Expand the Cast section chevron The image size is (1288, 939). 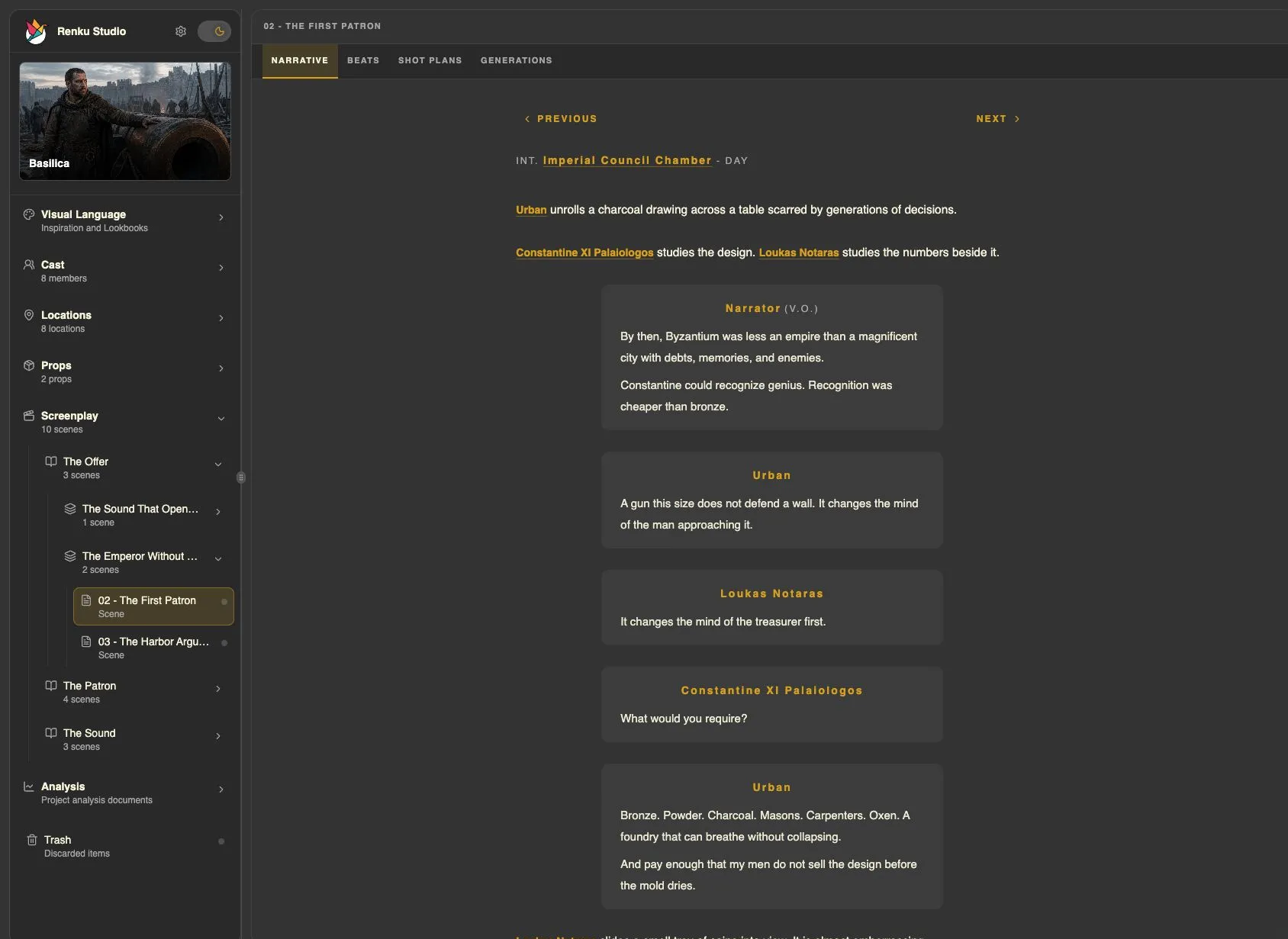click(x=221, y=268)
